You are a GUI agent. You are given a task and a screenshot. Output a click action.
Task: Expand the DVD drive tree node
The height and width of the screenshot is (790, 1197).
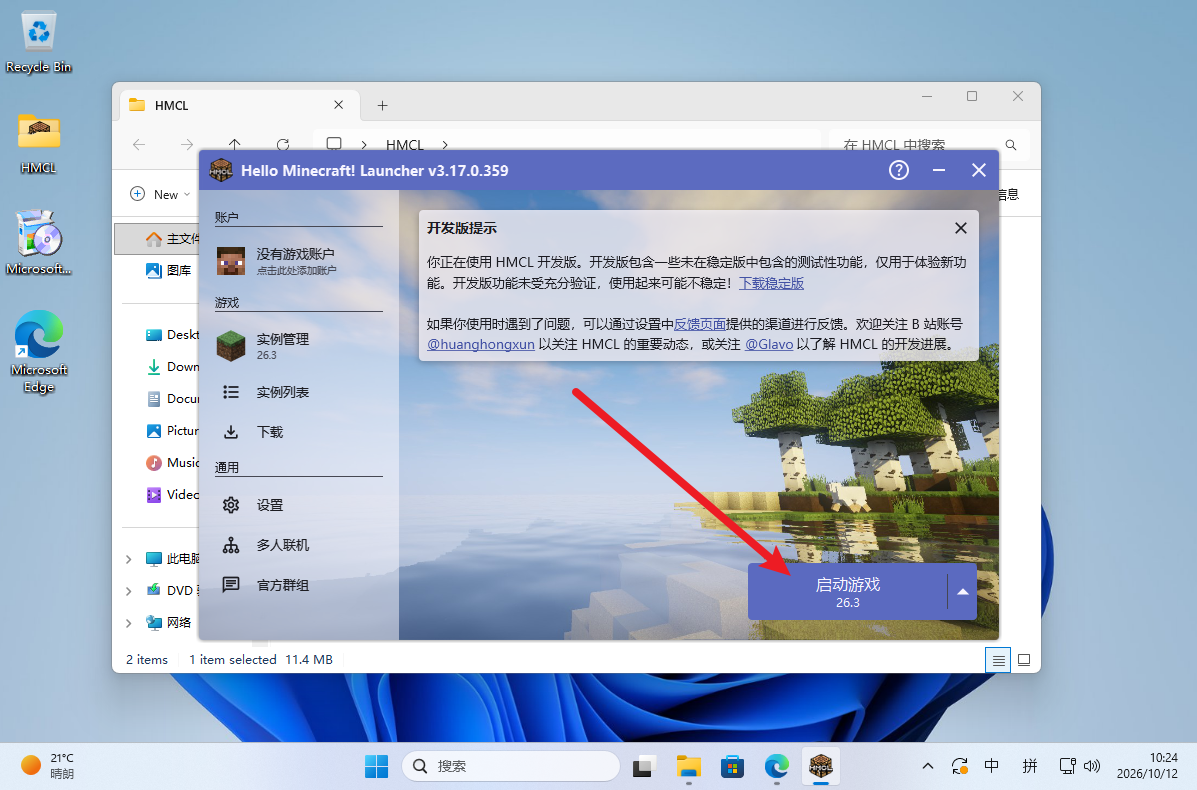pos(128,591)
